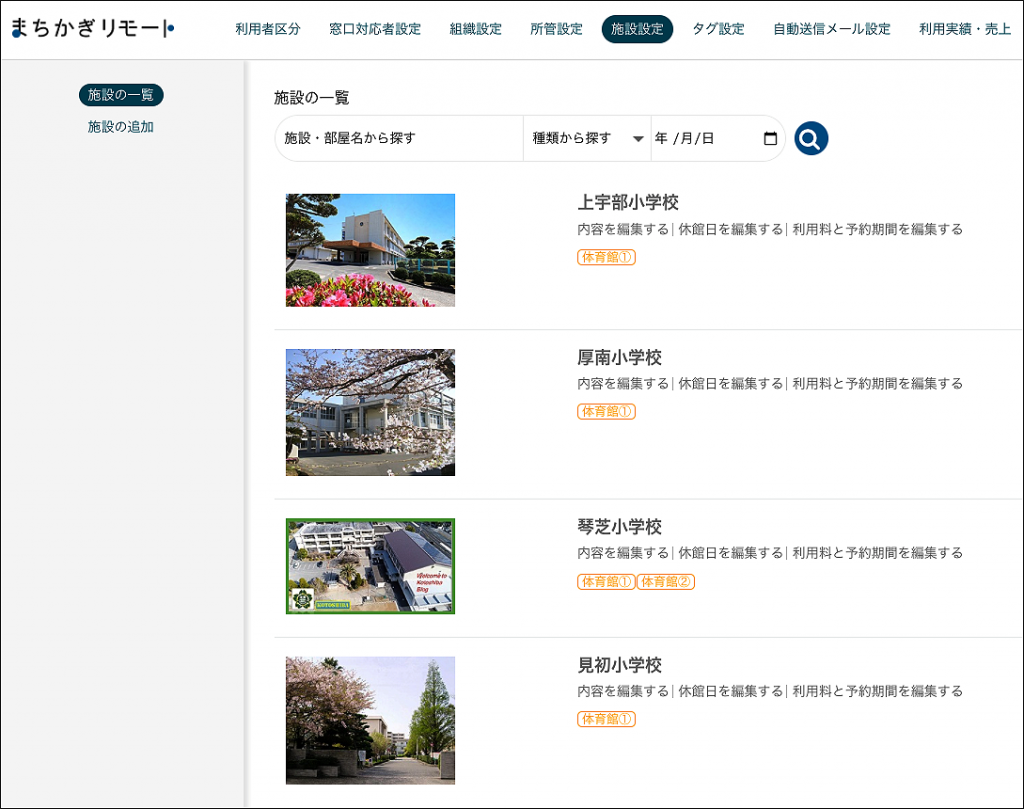
Task: Edit fees and booking period for 上宇部小学校
Action: (x=877, y=229)
